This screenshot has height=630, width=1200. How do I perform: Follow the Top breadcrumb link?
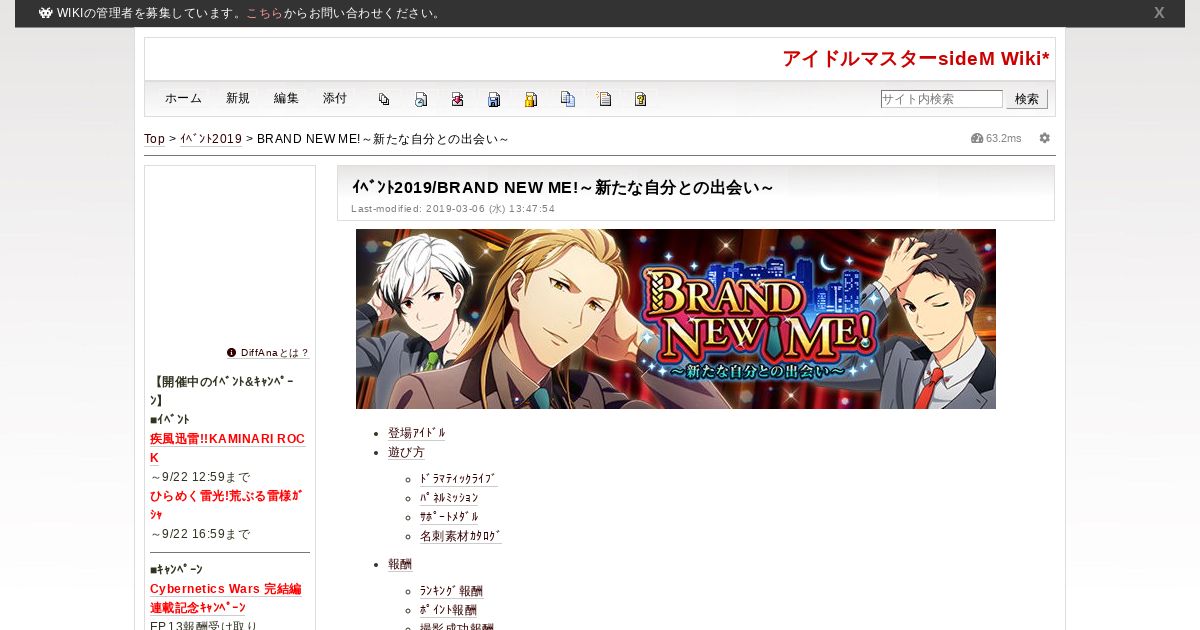click(155, 139)
